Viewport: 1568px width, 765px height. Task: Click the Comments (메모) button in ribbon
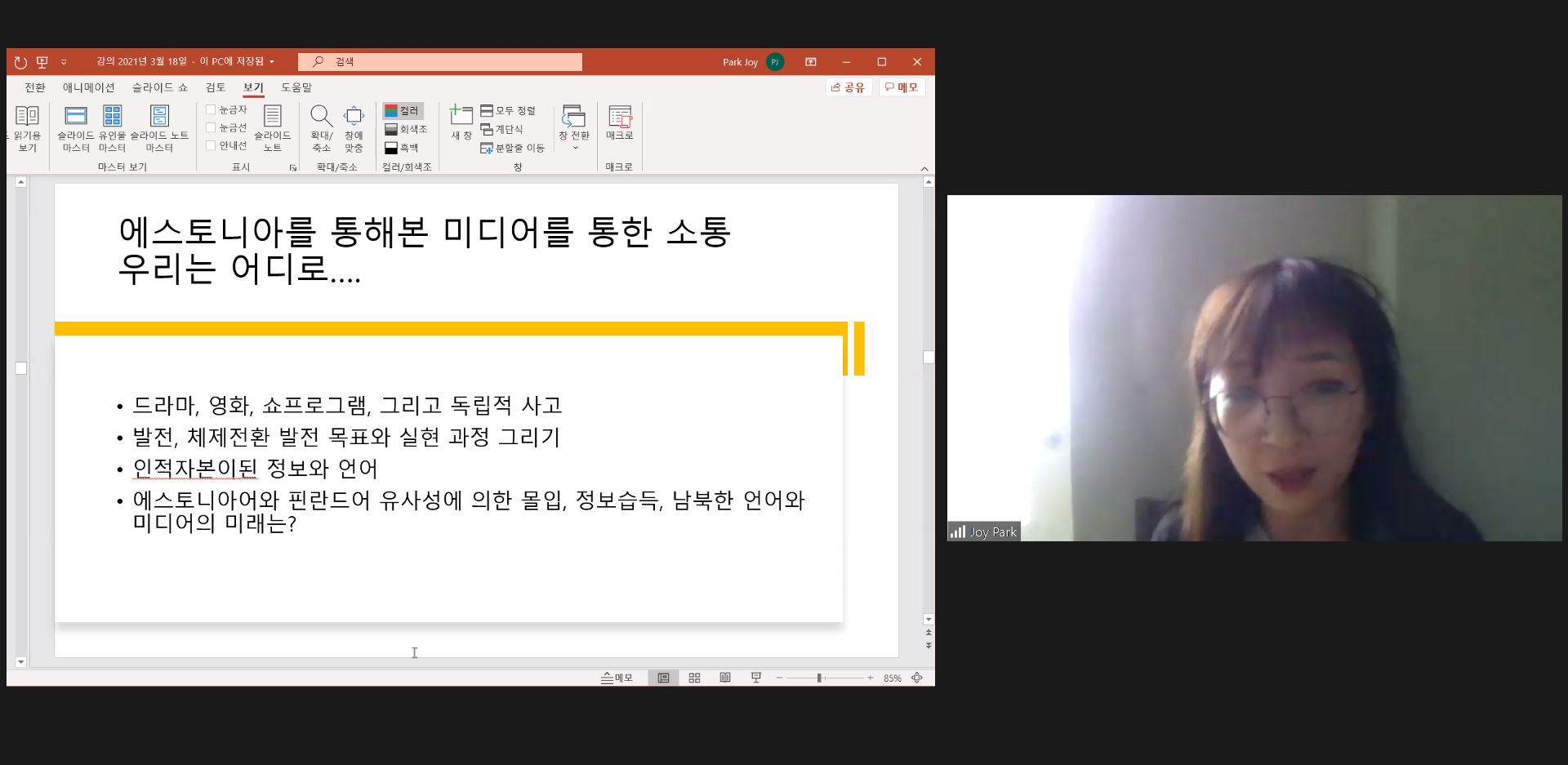[902, 87]
